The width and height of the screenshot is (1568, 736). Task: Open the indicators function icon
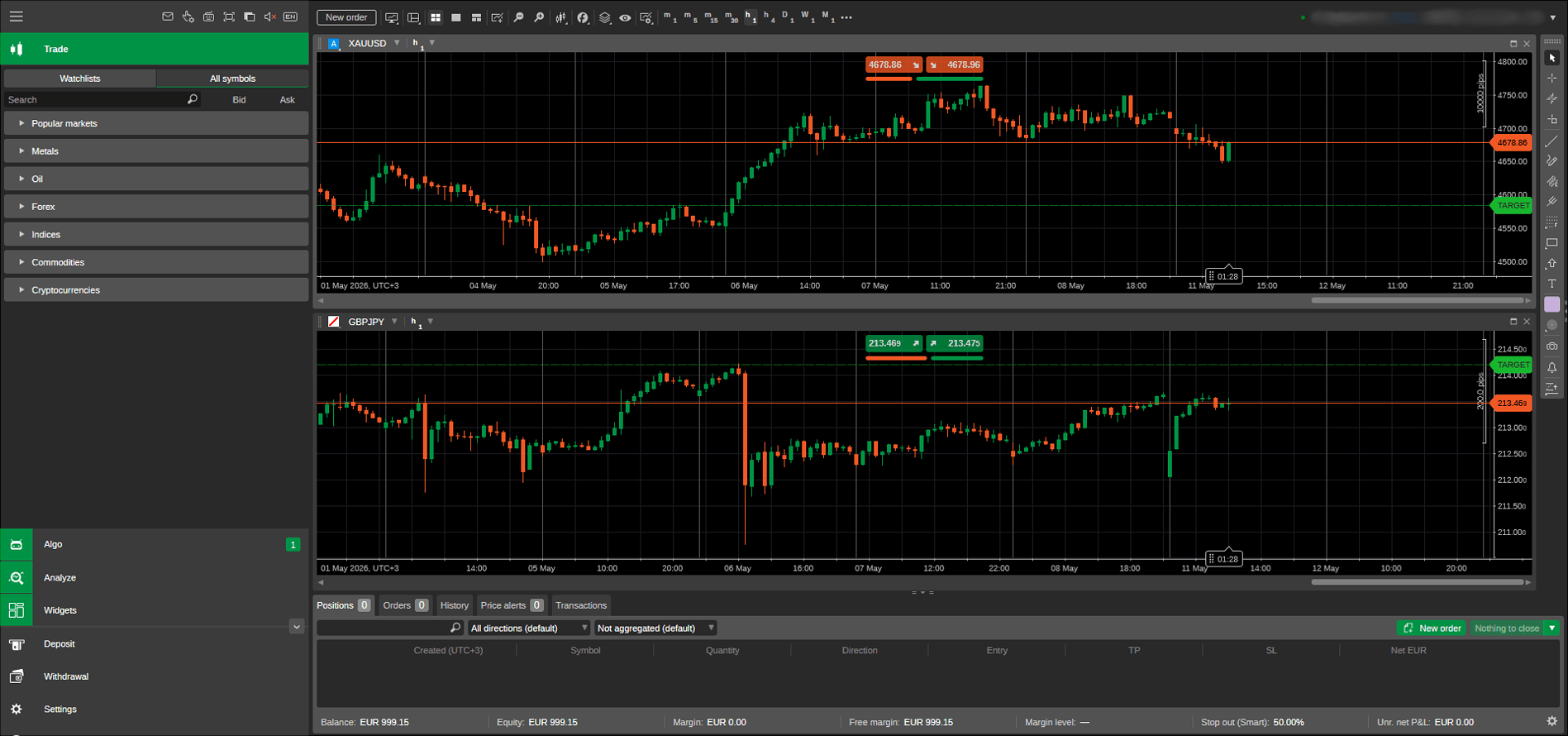tap(583, 17)
